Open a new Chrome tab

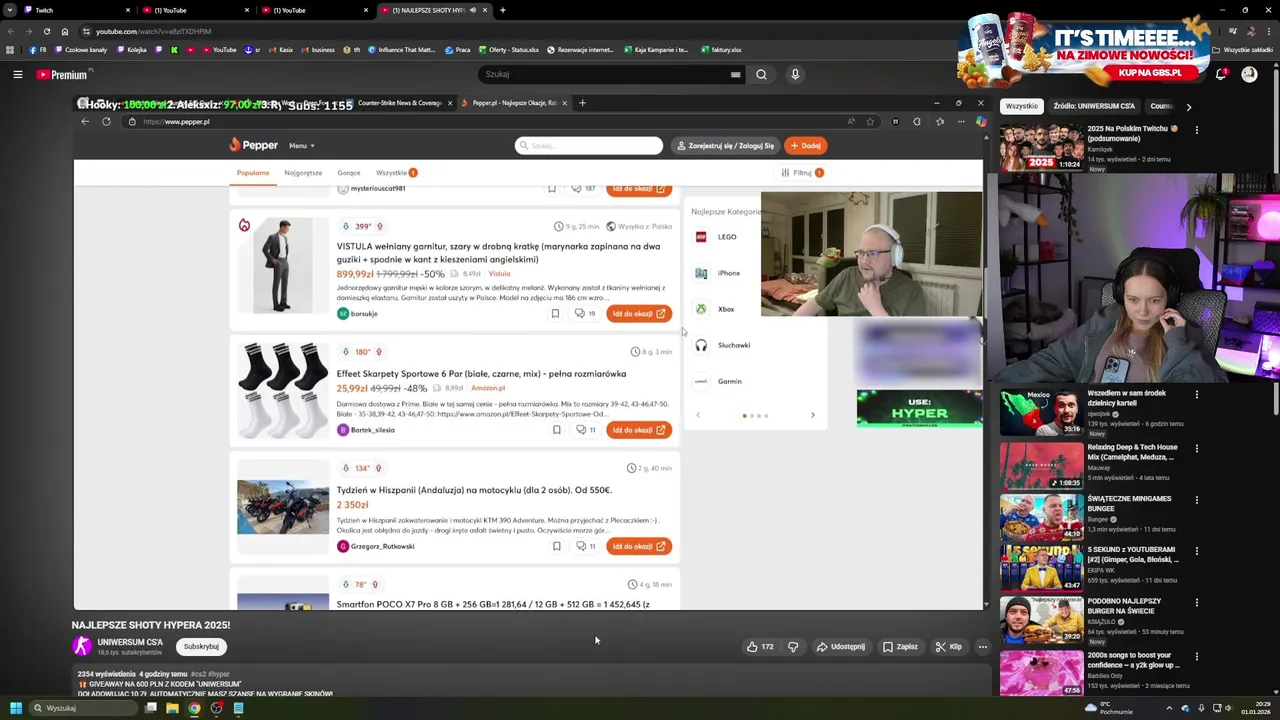point(502,10)
